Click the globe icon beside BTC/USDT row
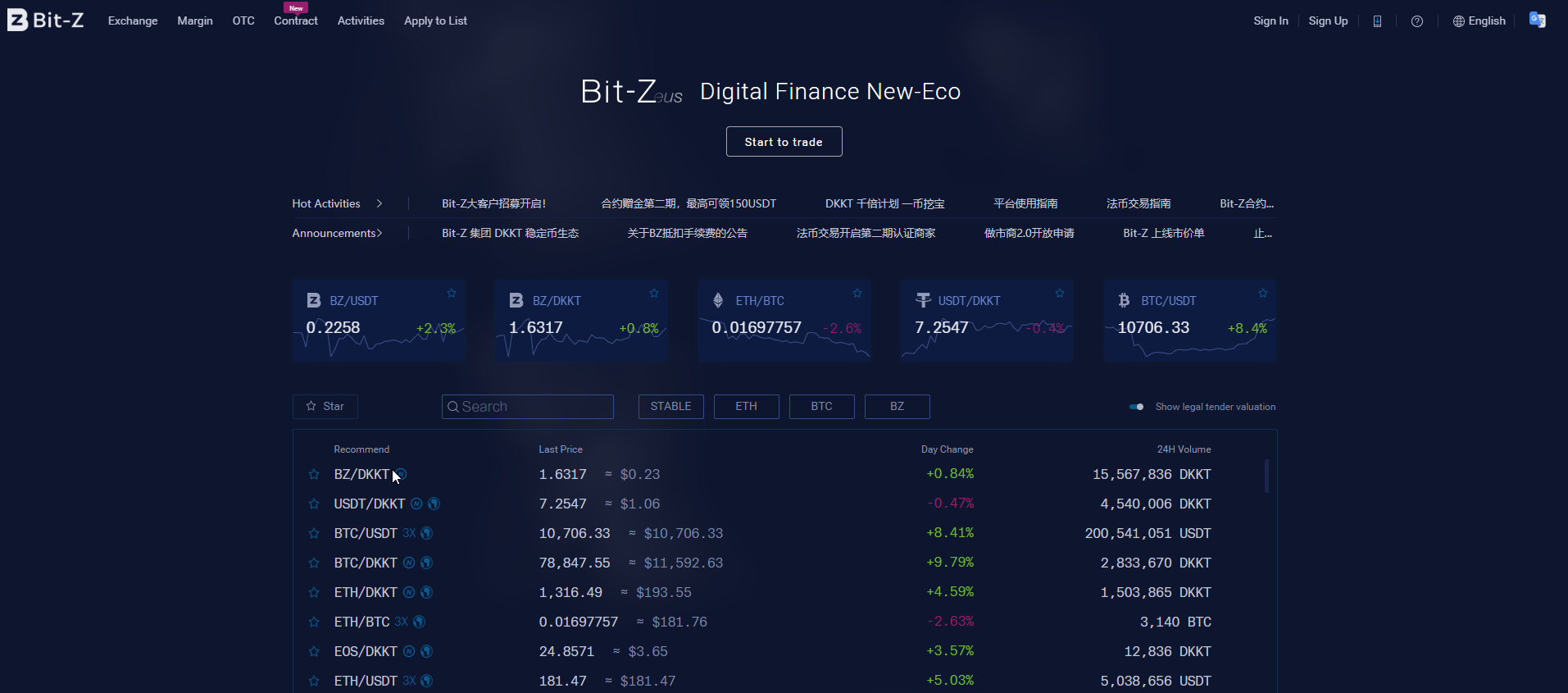Image resolution: width=1568 pixels, height=693 pixels. (426, 533)
